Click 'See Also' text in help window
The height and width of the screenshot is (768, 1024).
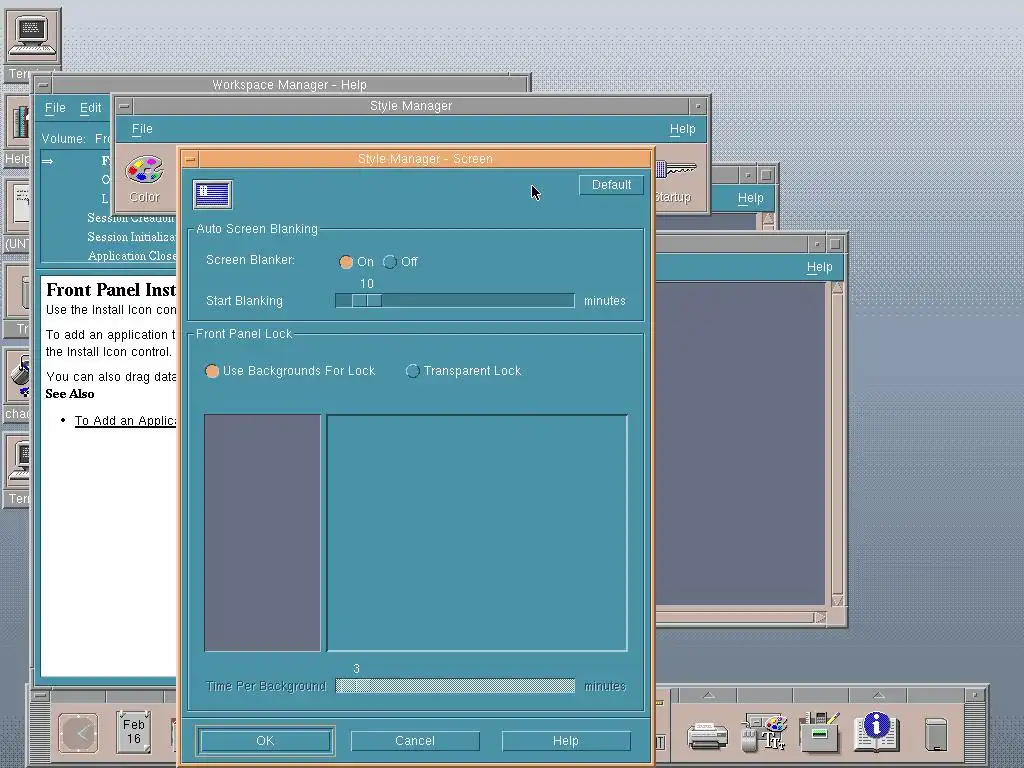(x=70, y=394)
